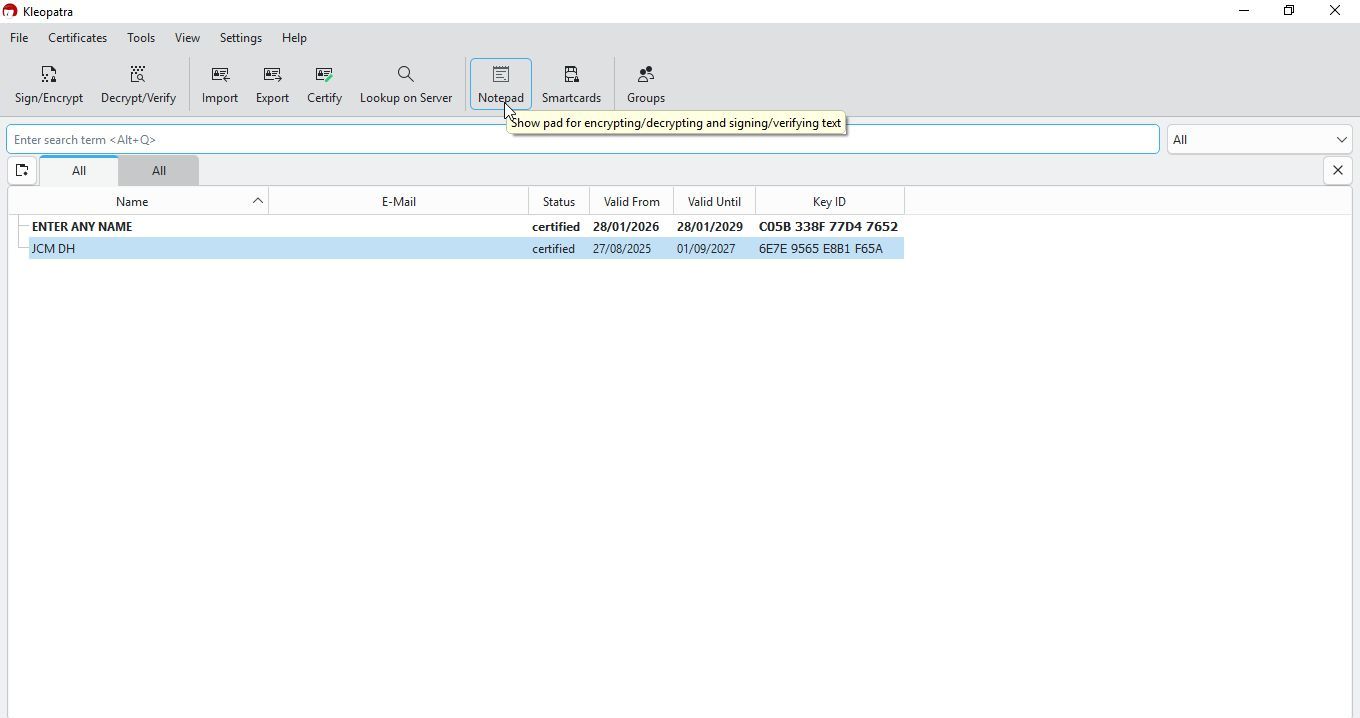1360x718 pixels.
Task: Open the View menu
Action: [x=187, y=38]
